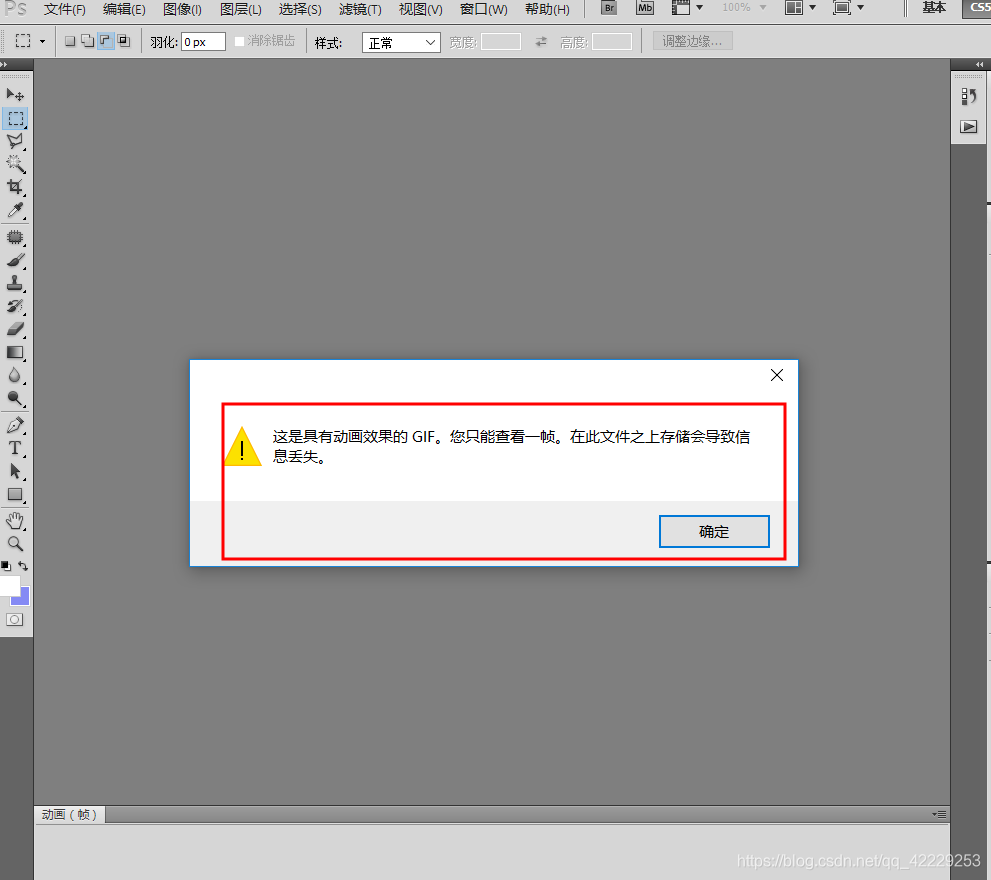991x880 pixels.
Task: Select the Hand tool
Action: 15,522
